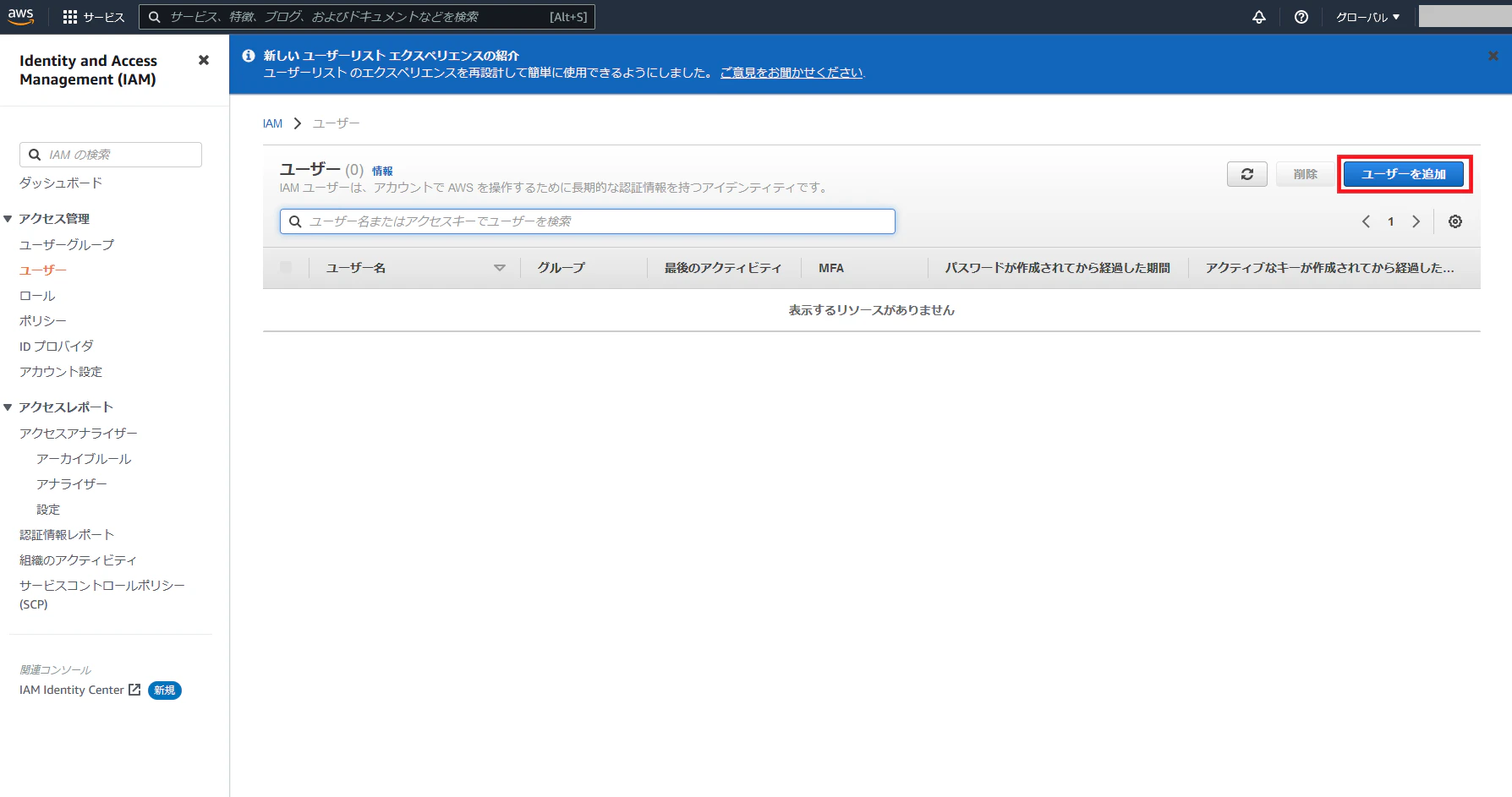Collapse the アクセス管理 section
The image size is (1512, 797).
[x=8, y=219]
